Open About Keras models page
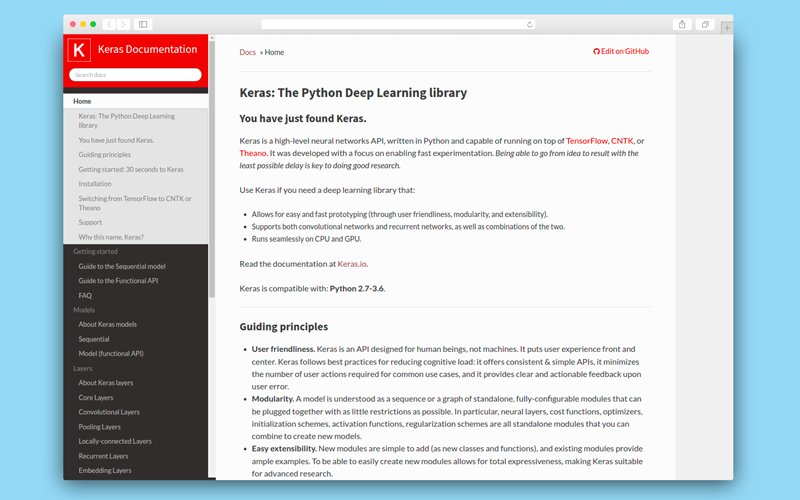Viewport: 800px width, 500px height. pos(108,324)
